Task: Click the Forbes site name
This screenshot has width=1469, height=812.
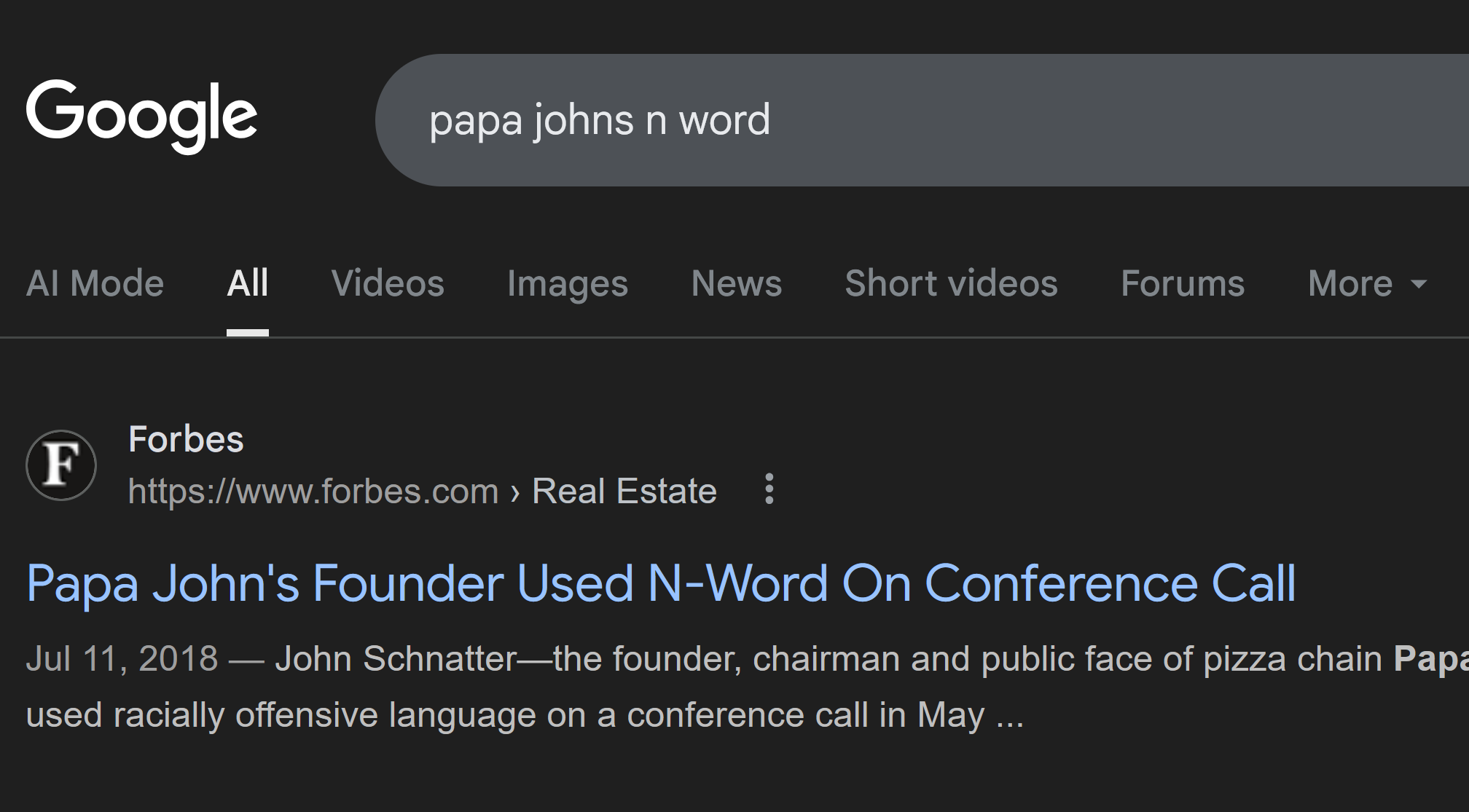Action: 186,439
